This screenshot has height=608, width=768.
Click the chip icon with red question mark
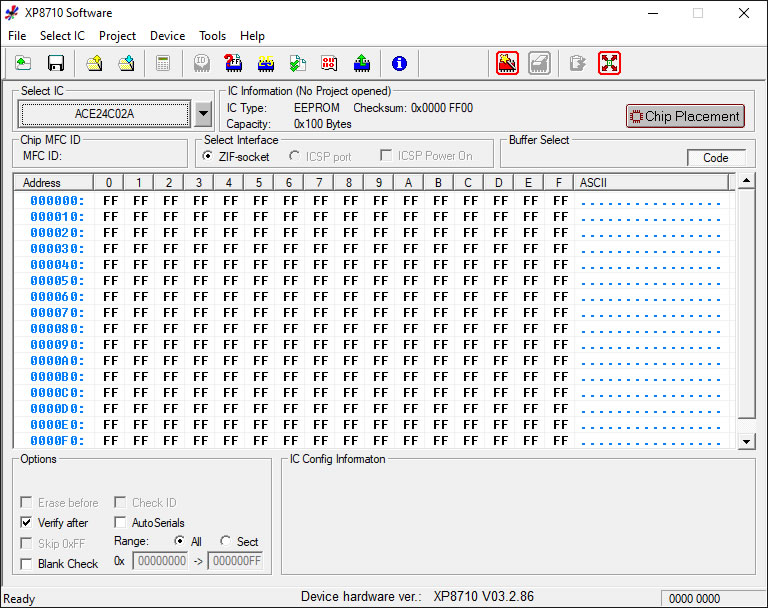[233, 63]
